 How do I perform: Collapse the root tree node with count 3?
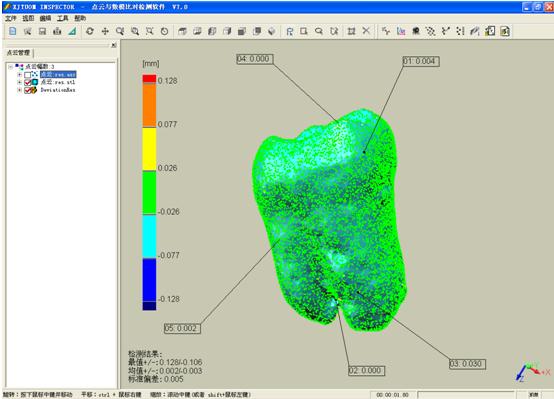coord(11,66)
